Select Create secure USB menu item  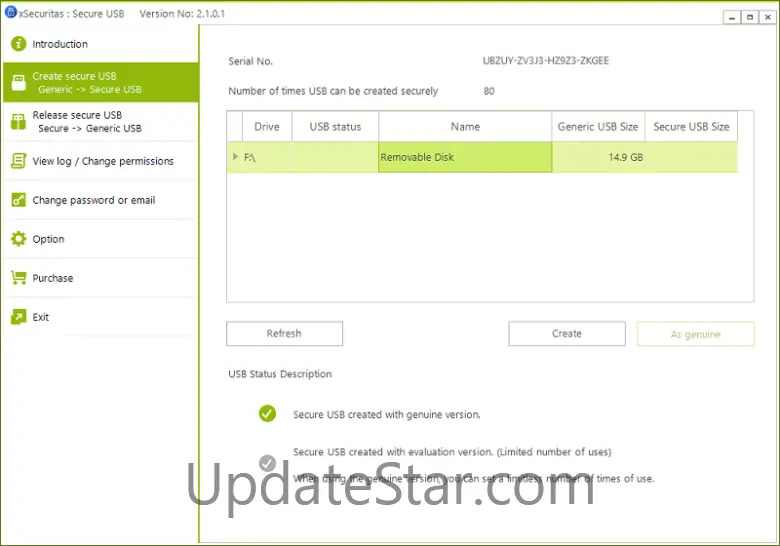click(x=100, y=83)
